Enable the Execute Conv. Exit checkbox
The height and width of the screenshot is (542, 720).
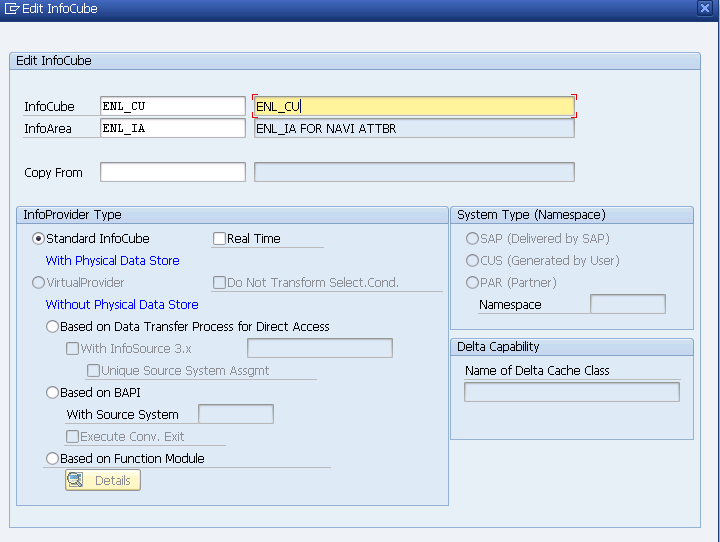73,436
